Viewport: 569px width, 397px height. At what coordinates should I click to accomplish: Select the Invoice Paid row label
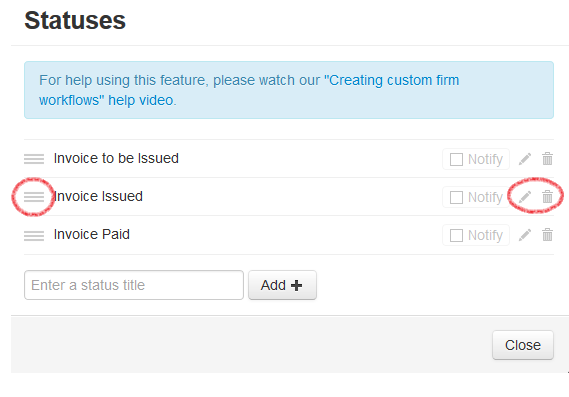[x=92, y=235]
